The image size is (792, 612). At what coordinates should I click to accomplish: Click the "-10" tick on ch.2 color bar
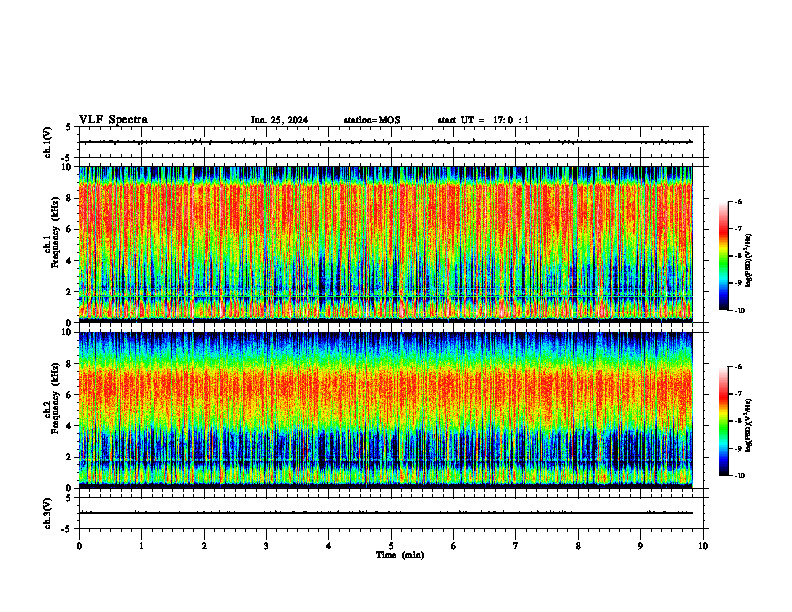739,476
